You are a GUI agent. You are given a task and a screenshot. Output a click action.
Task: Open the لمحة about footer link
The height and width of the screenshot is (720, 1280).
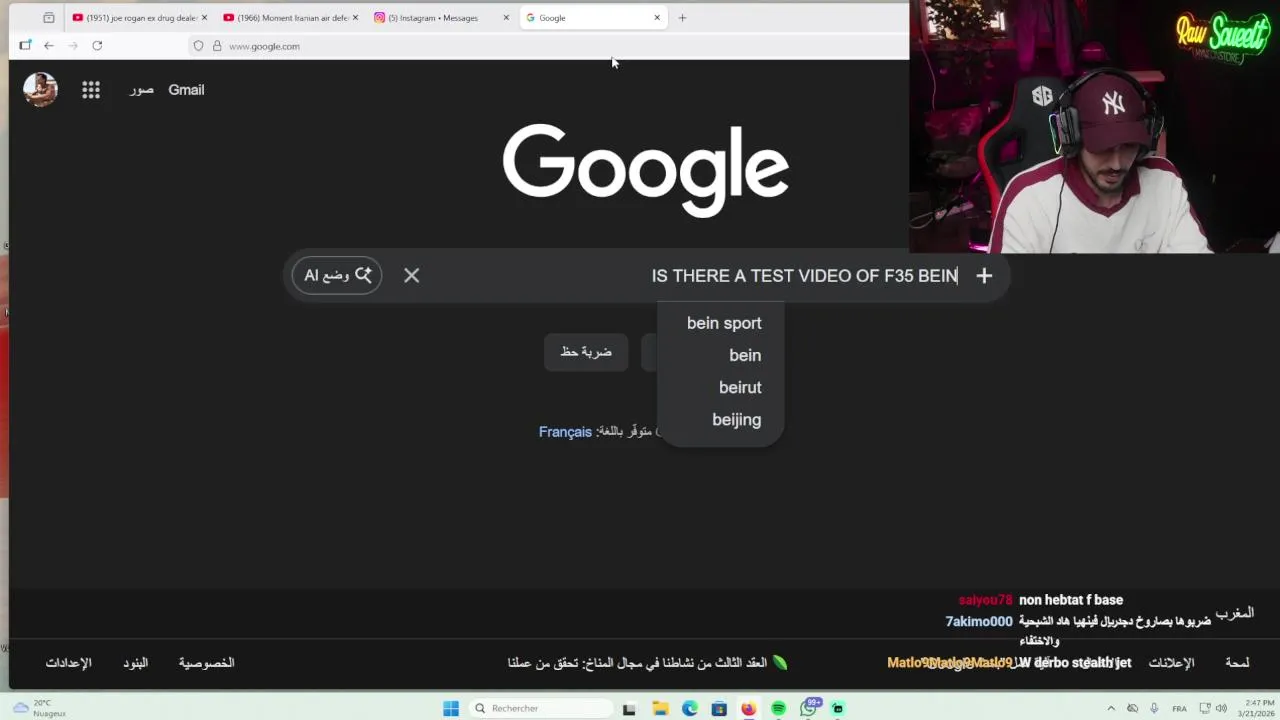tap(1237, 663)
